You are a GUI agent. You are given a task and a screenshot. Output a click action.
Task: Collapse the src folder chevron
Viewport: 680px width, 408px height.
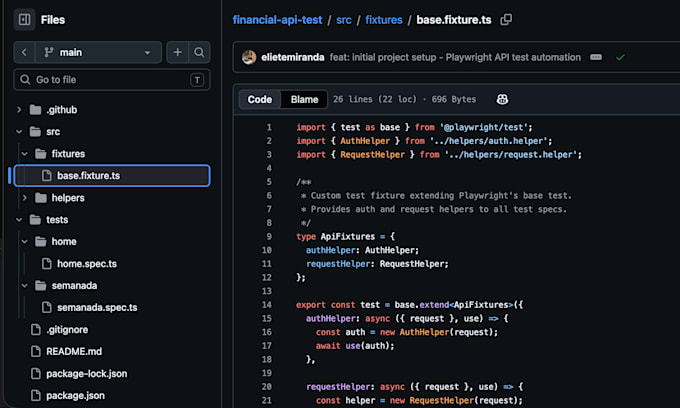coord(19,131)
